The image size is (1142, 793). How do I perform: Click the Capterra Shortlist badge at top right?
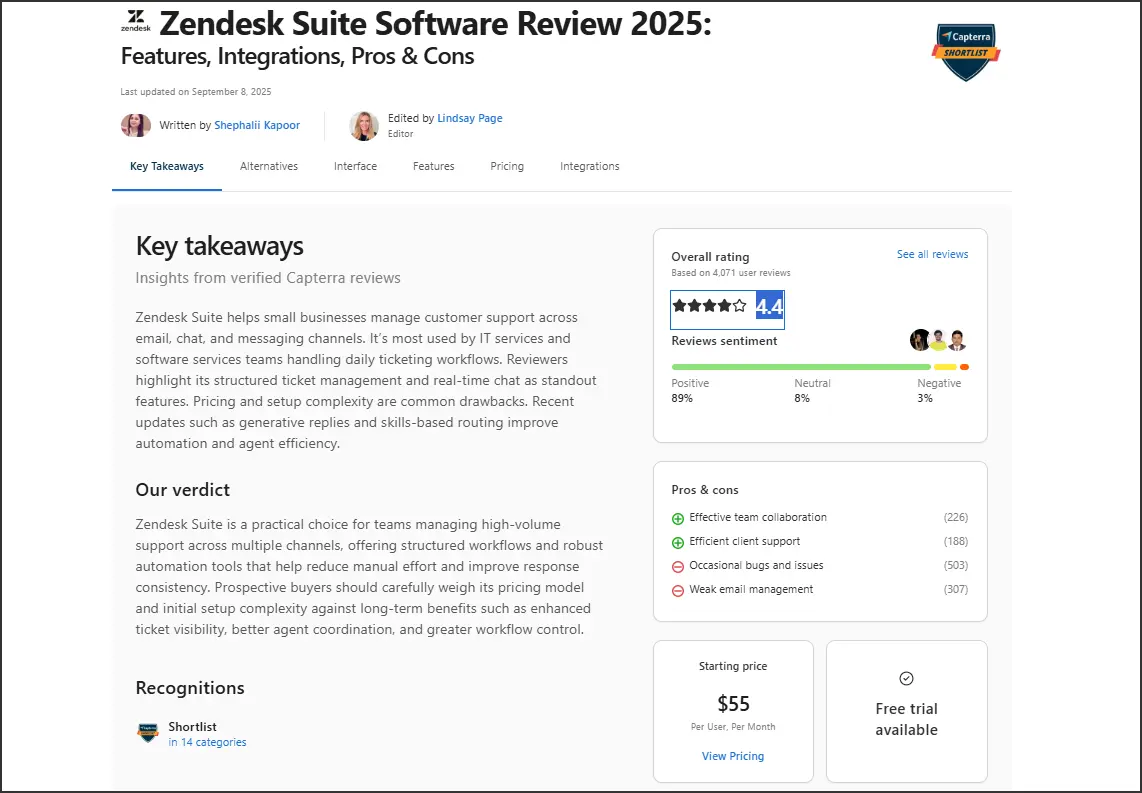pyautogui.click(x=966, y=52)
